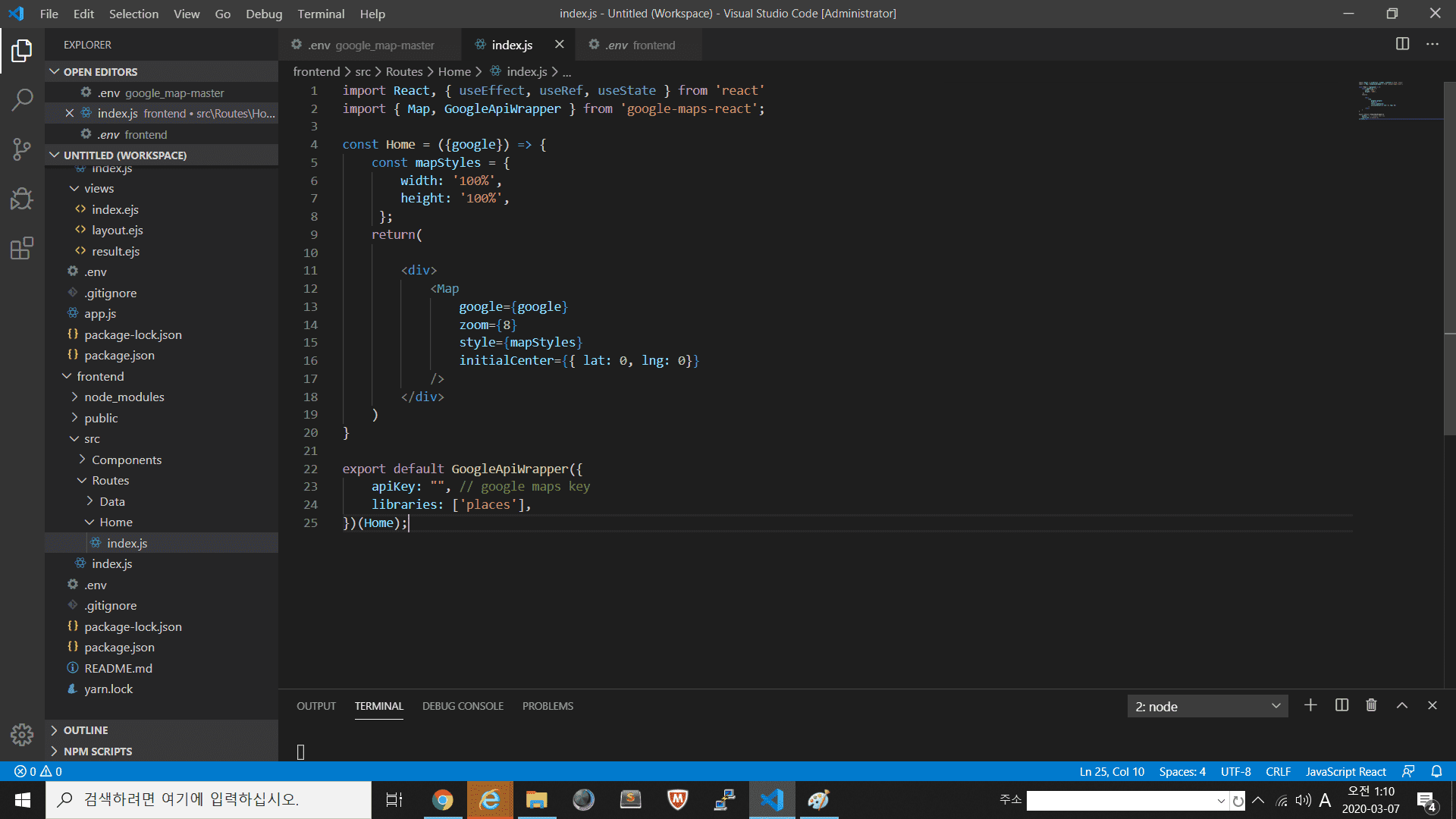
Task: Maximize terminal panel with up chevron
Action: [1402, 705]
